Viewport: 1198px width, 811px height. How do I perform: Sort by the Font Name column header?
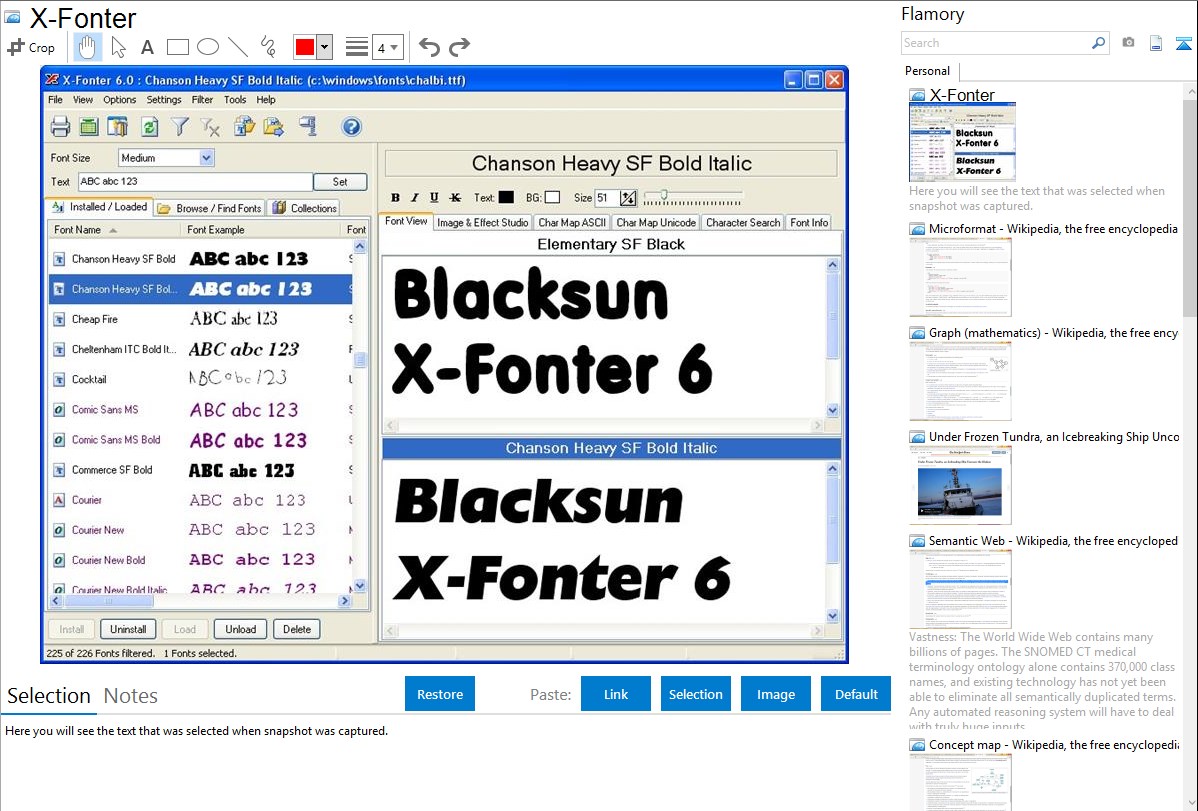[115, 229]
